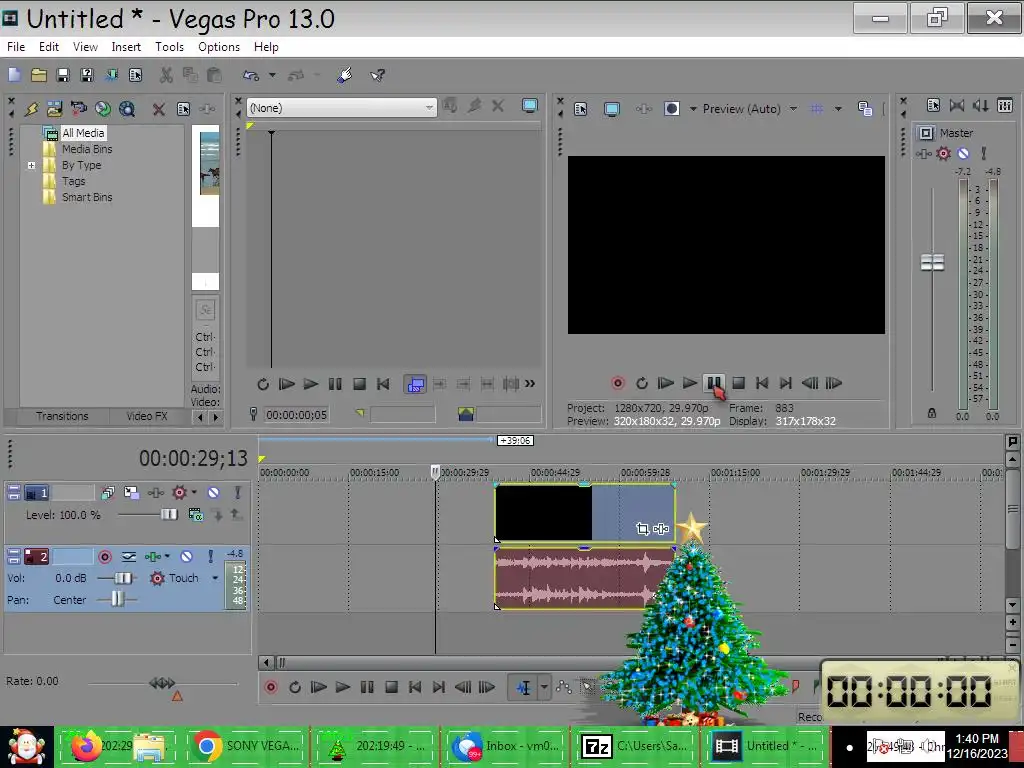Open the Insert menu

click(126, 47)
